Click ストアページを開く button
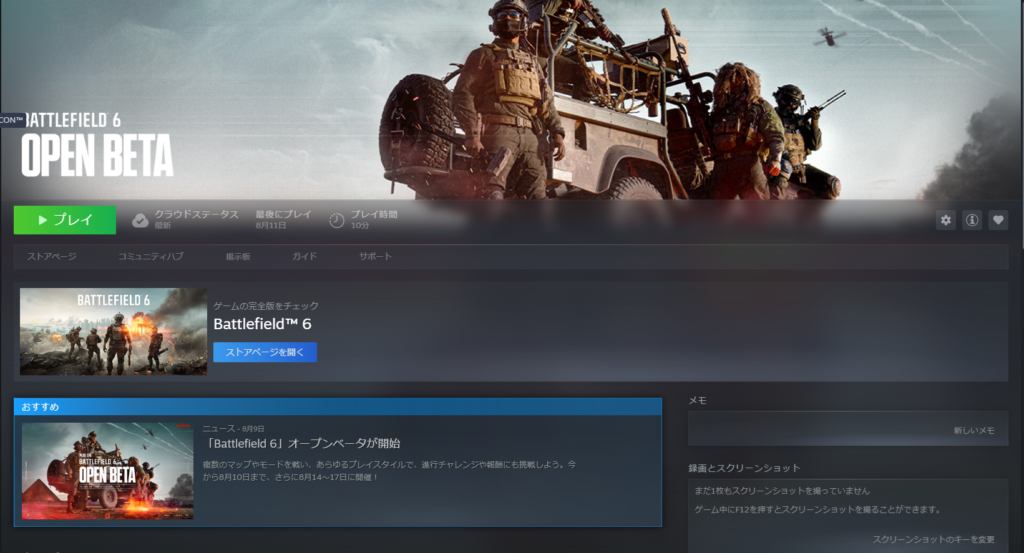Image resolution: width=1024 pixels, height=553 pixels. [264, 352]
